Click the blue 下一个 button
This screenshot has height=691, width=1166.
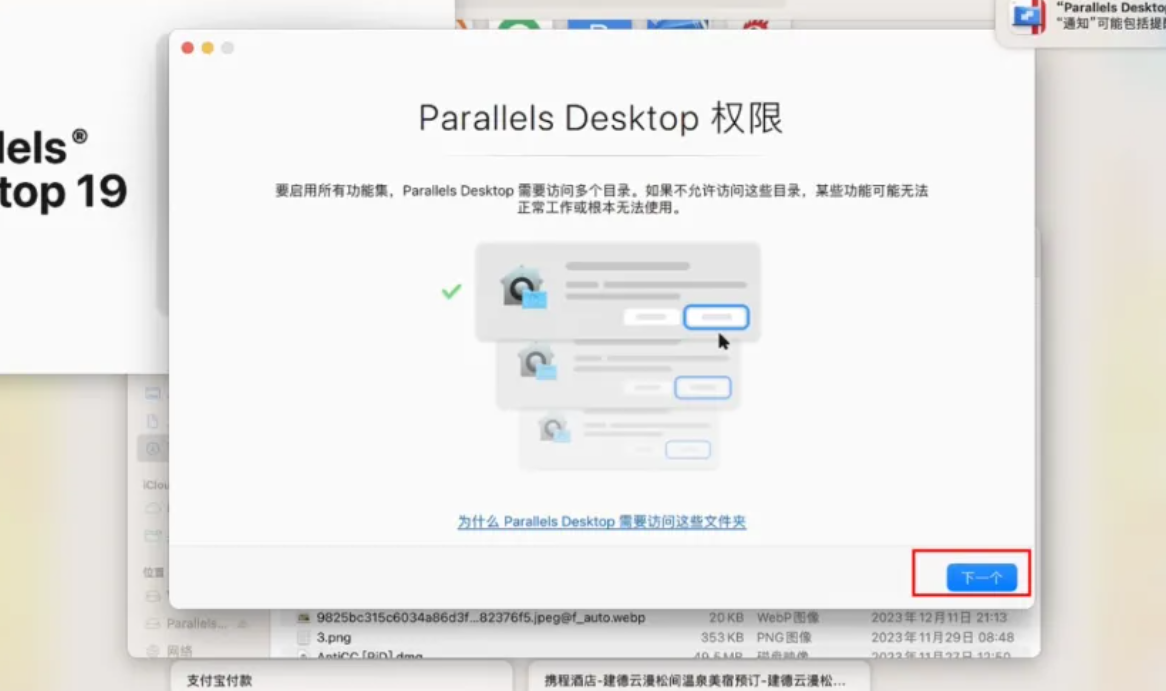click(981, 577)
